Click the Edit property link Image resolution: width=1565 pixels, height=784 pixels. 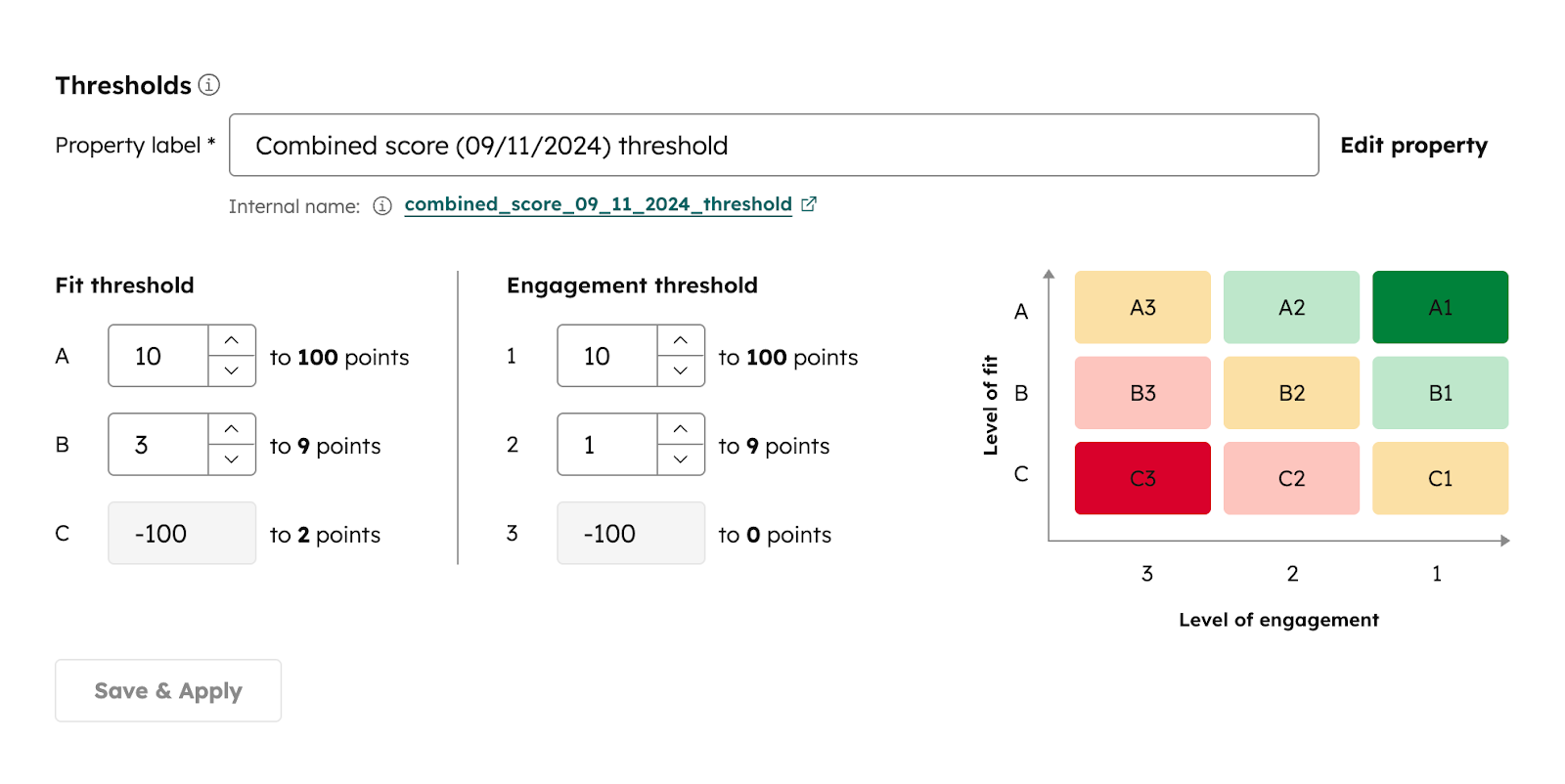(1413, 146)
